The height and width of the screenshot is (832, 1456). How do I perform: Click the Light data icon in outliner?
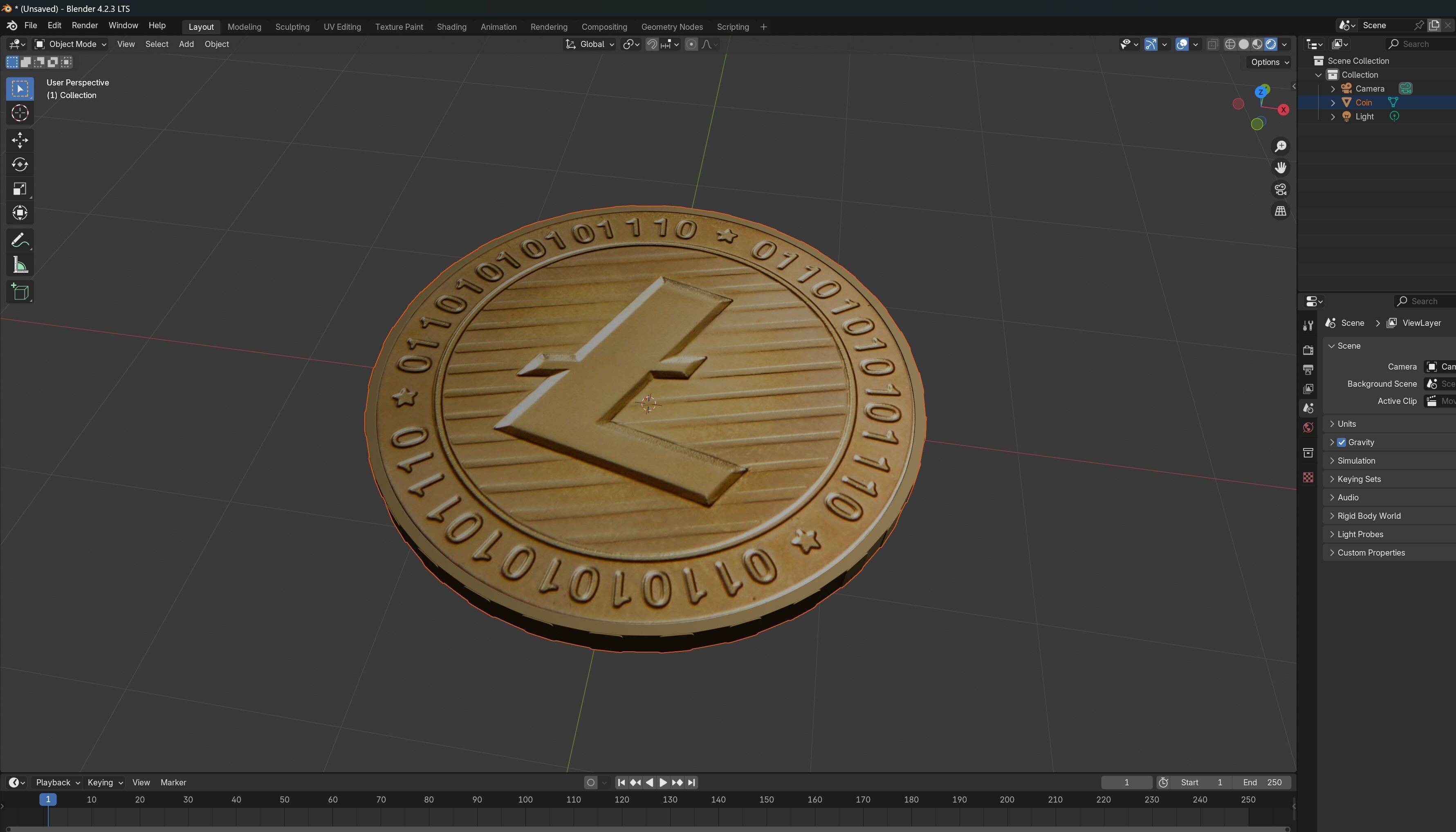click(1394, 116)
